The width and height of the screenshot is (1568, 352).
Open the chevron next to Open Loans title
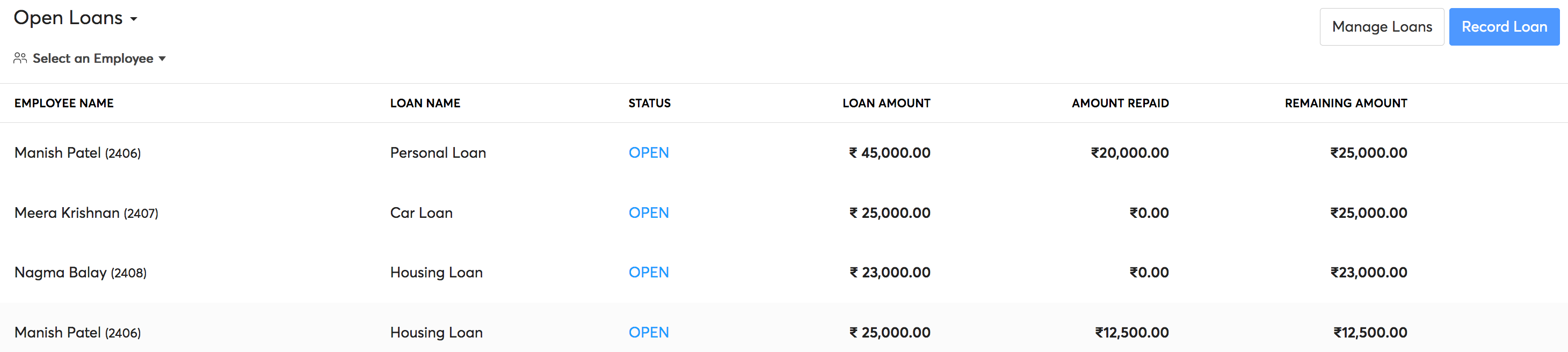coord(135,19)
